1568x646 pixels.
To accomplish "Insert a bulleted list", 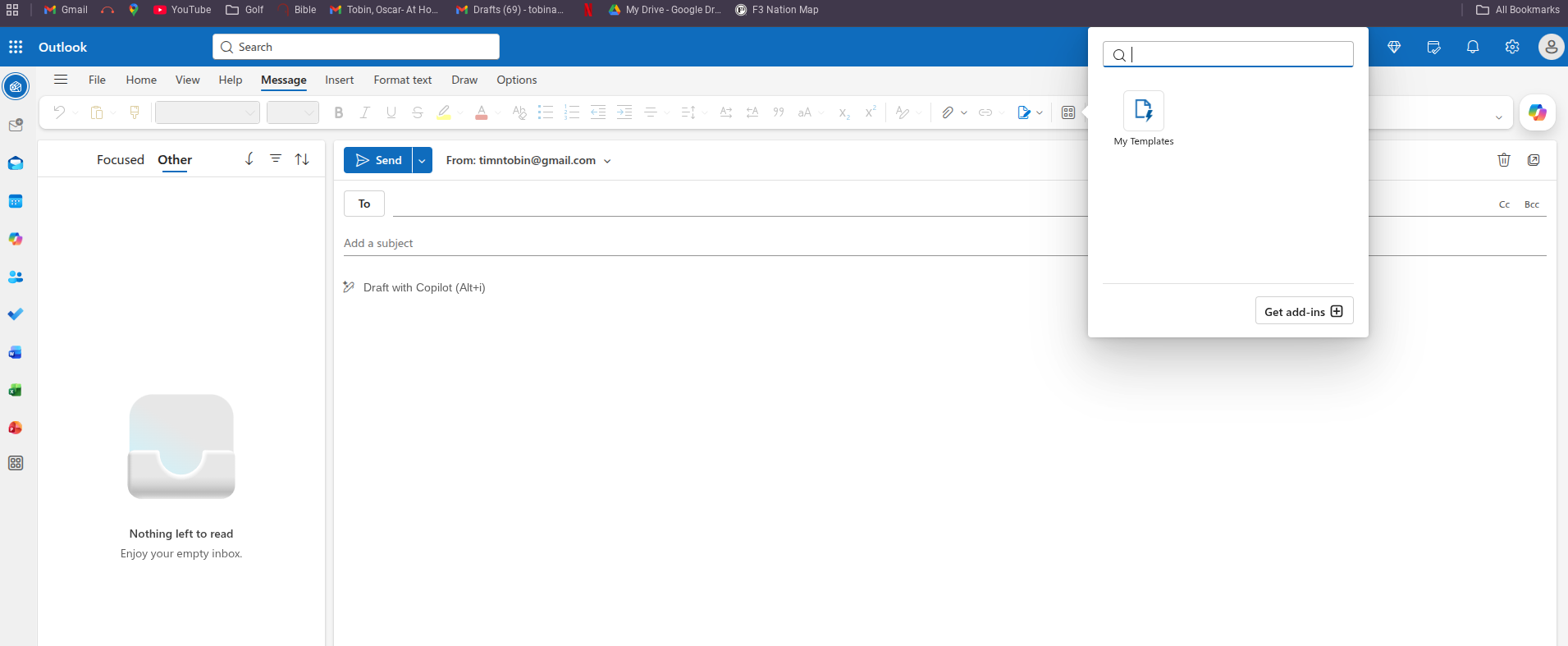I will (x=546, y=112).
